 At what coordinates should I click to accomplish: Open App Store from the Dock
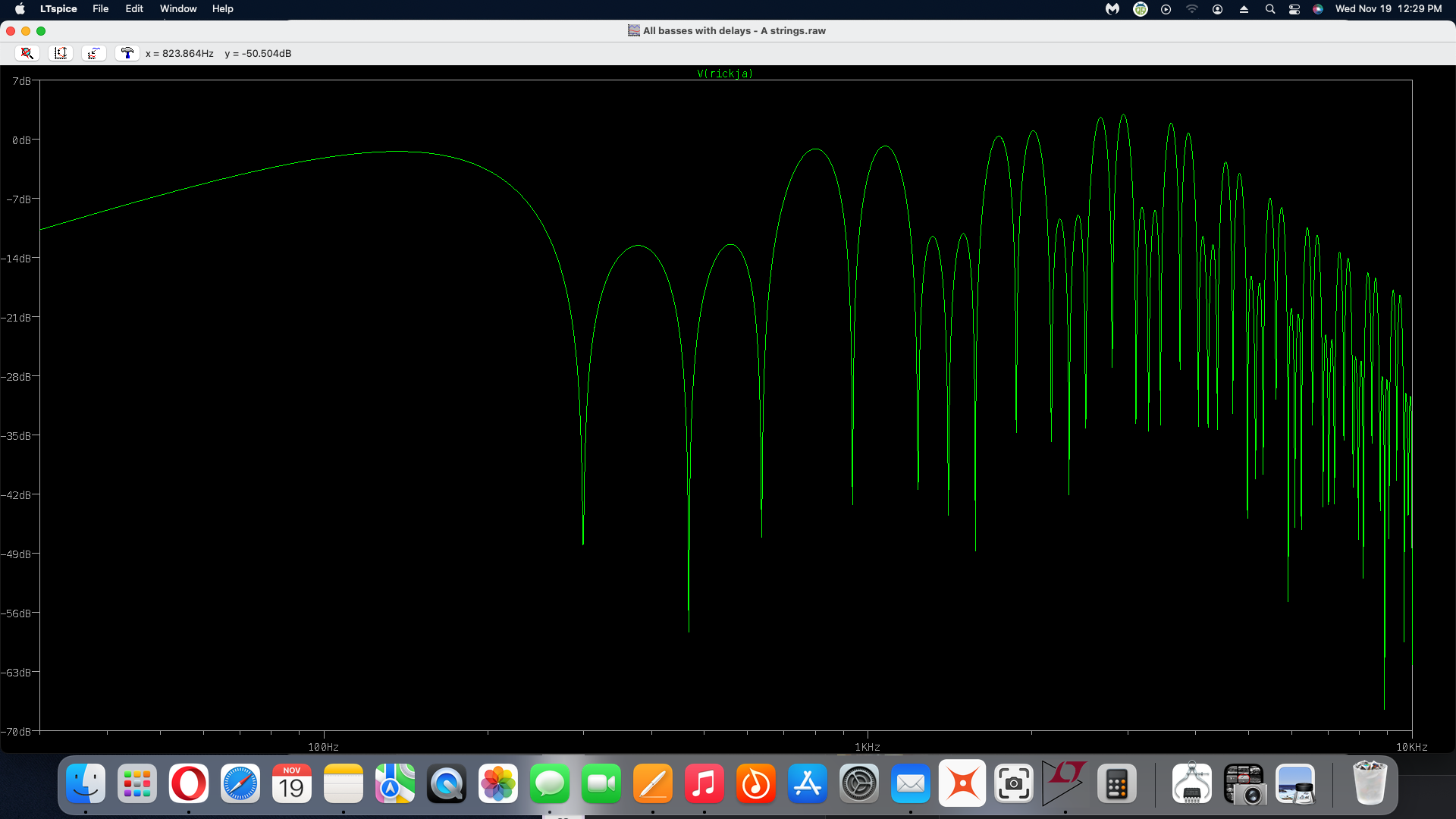808,783
